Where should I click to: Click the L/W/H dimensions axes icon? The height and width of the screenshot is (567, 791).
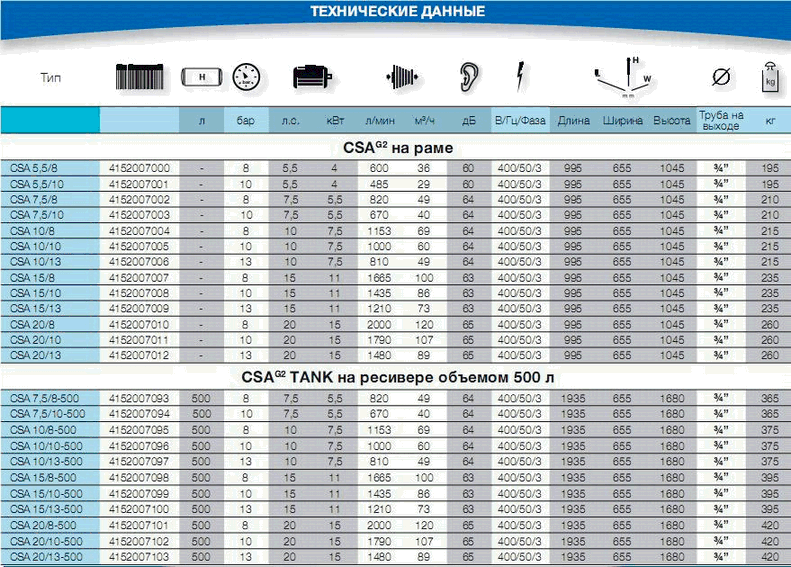click(624, 77)
